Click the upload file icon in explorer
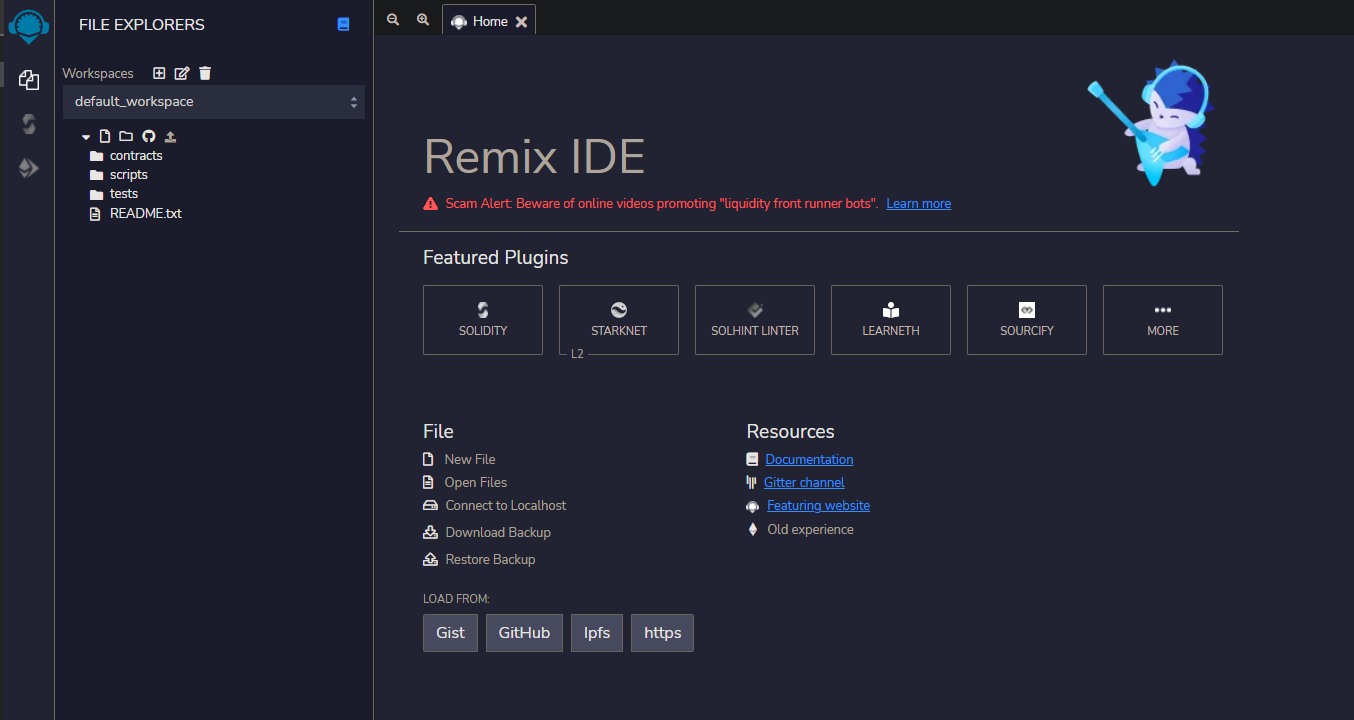The image size is (1354, 720). 170,136
